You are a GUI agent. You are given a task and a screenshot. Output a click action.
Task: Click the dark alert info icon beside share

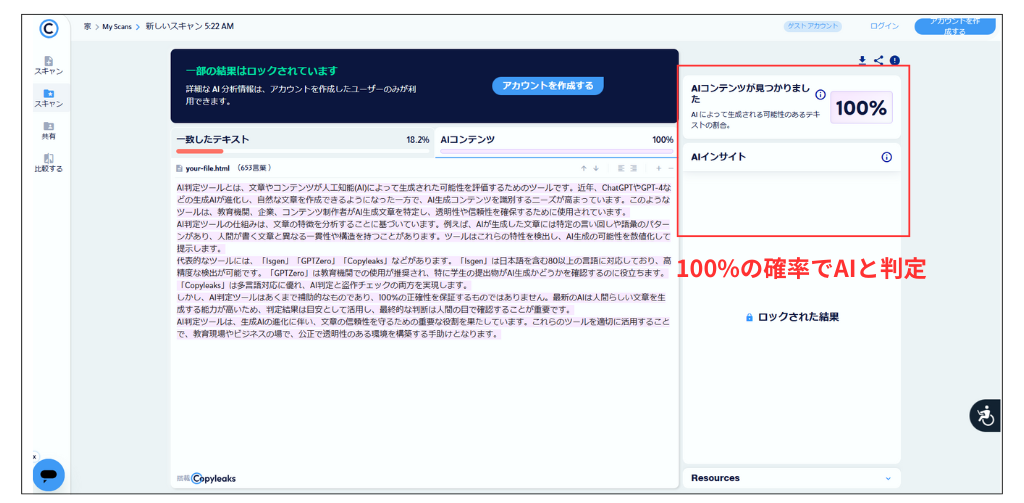895,60
